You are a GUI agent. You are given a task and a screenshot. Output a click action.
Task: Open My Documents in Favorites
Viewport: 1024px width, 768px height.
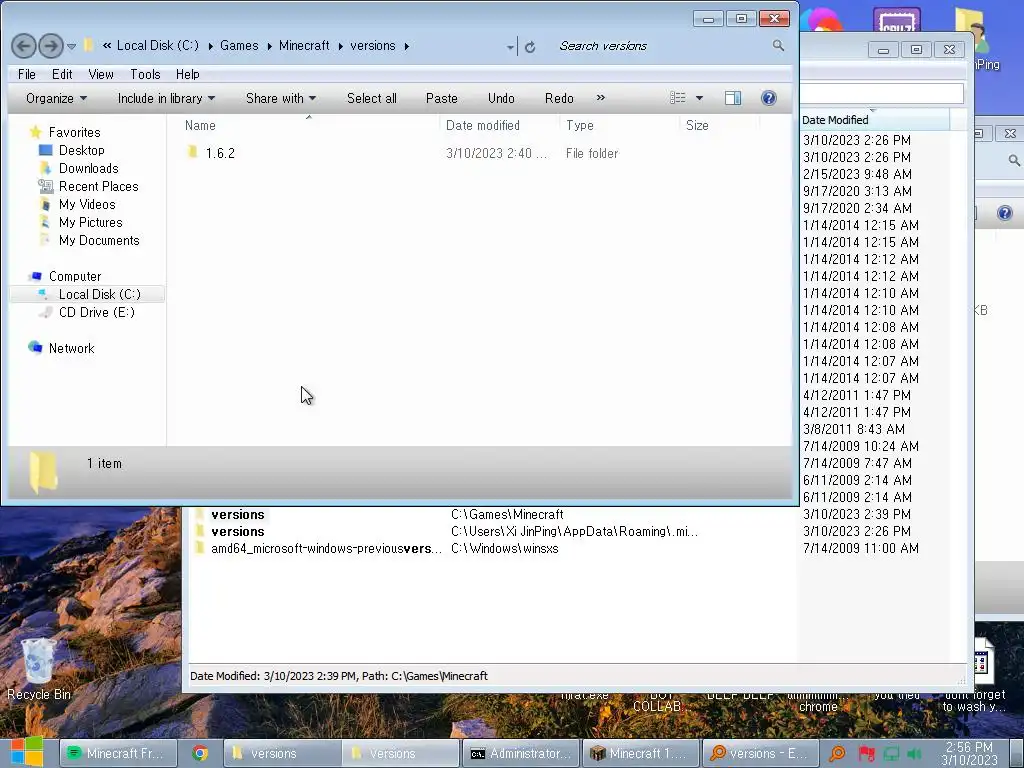coord(99,240)
